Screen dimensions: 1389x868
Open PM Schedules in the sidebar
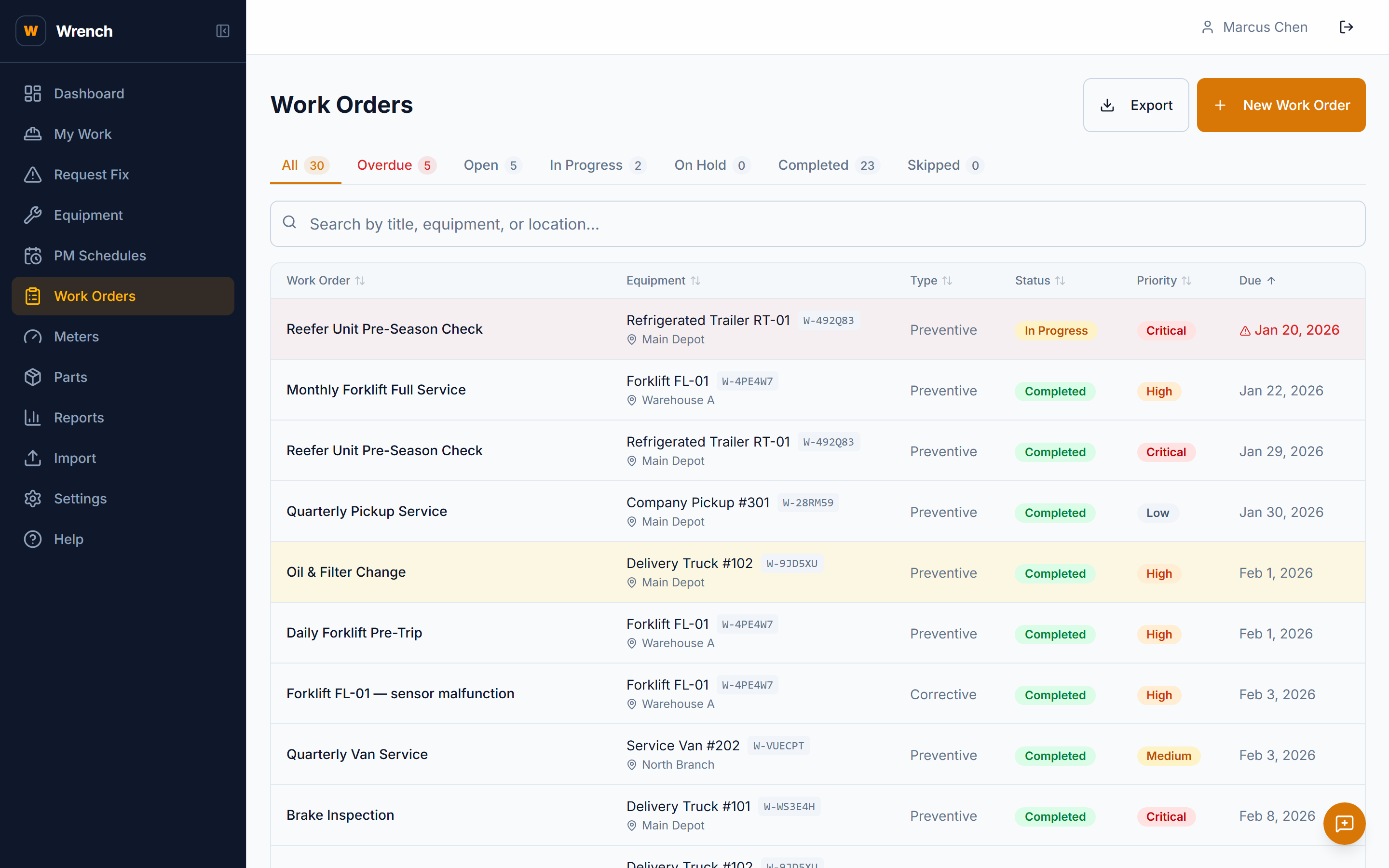(x=100, y=256)
